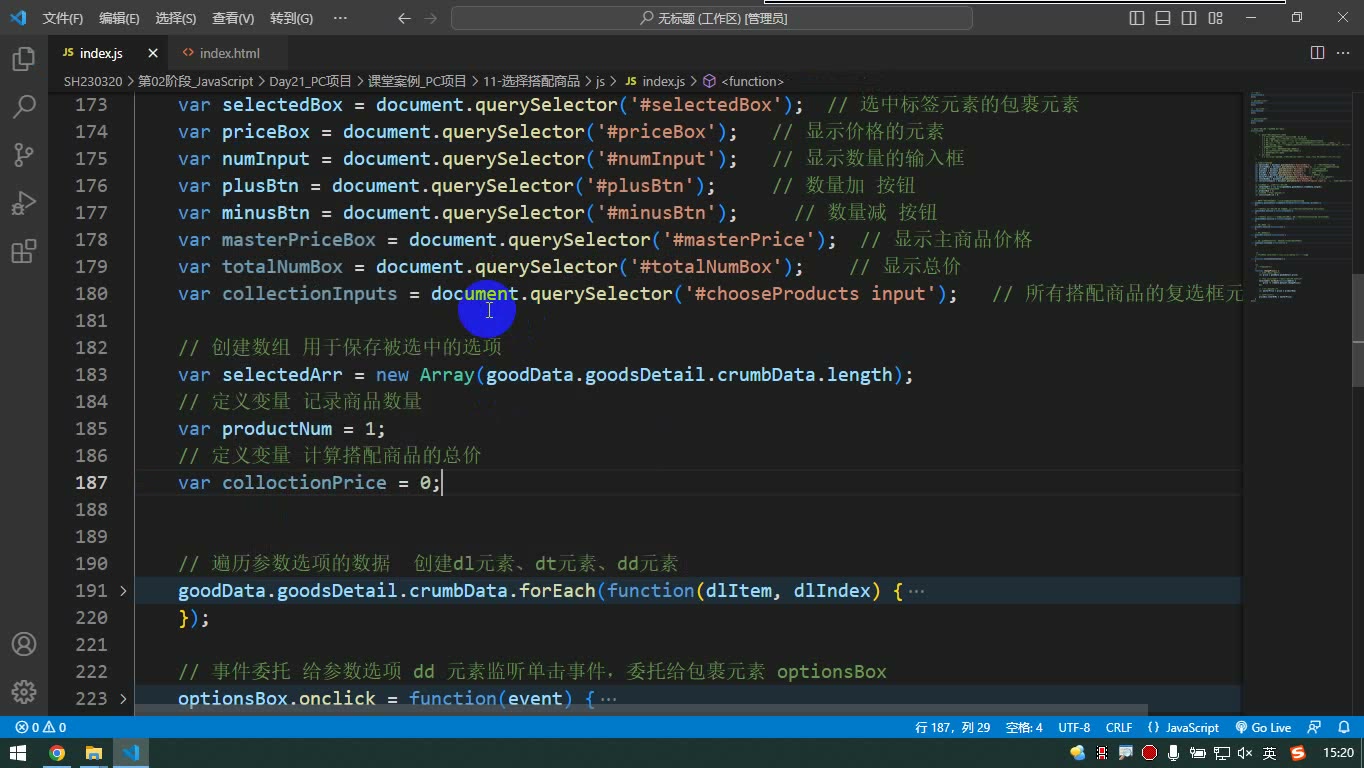The width and height of the screenshot is (1364, 768).
Task: Click the 行 187, 列 29 cursor position
Action: point(952,728)
